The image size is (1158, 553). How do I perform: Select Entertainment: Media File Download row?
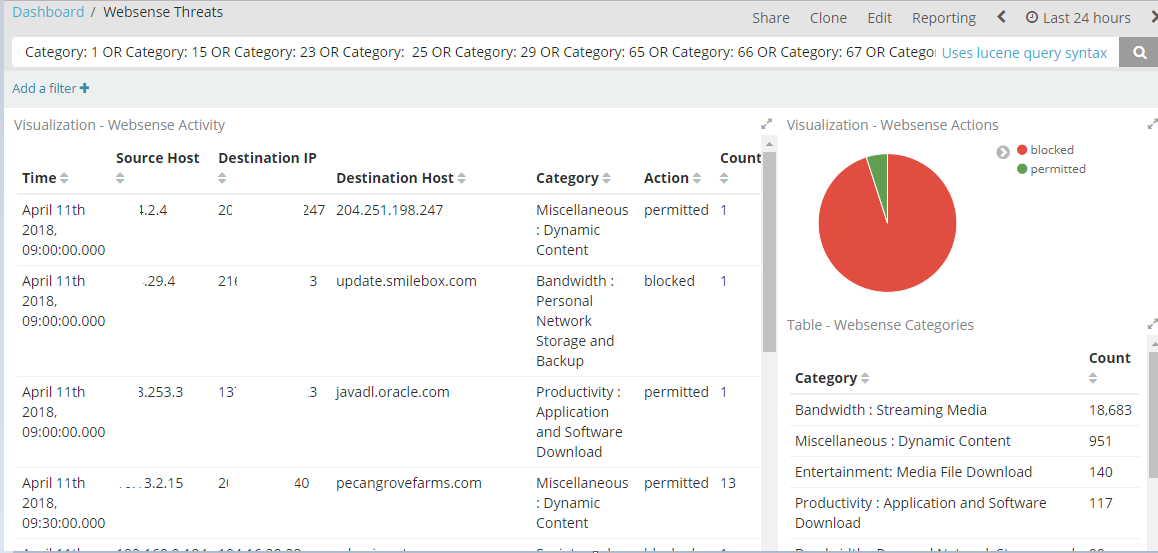tap(964, 472)
